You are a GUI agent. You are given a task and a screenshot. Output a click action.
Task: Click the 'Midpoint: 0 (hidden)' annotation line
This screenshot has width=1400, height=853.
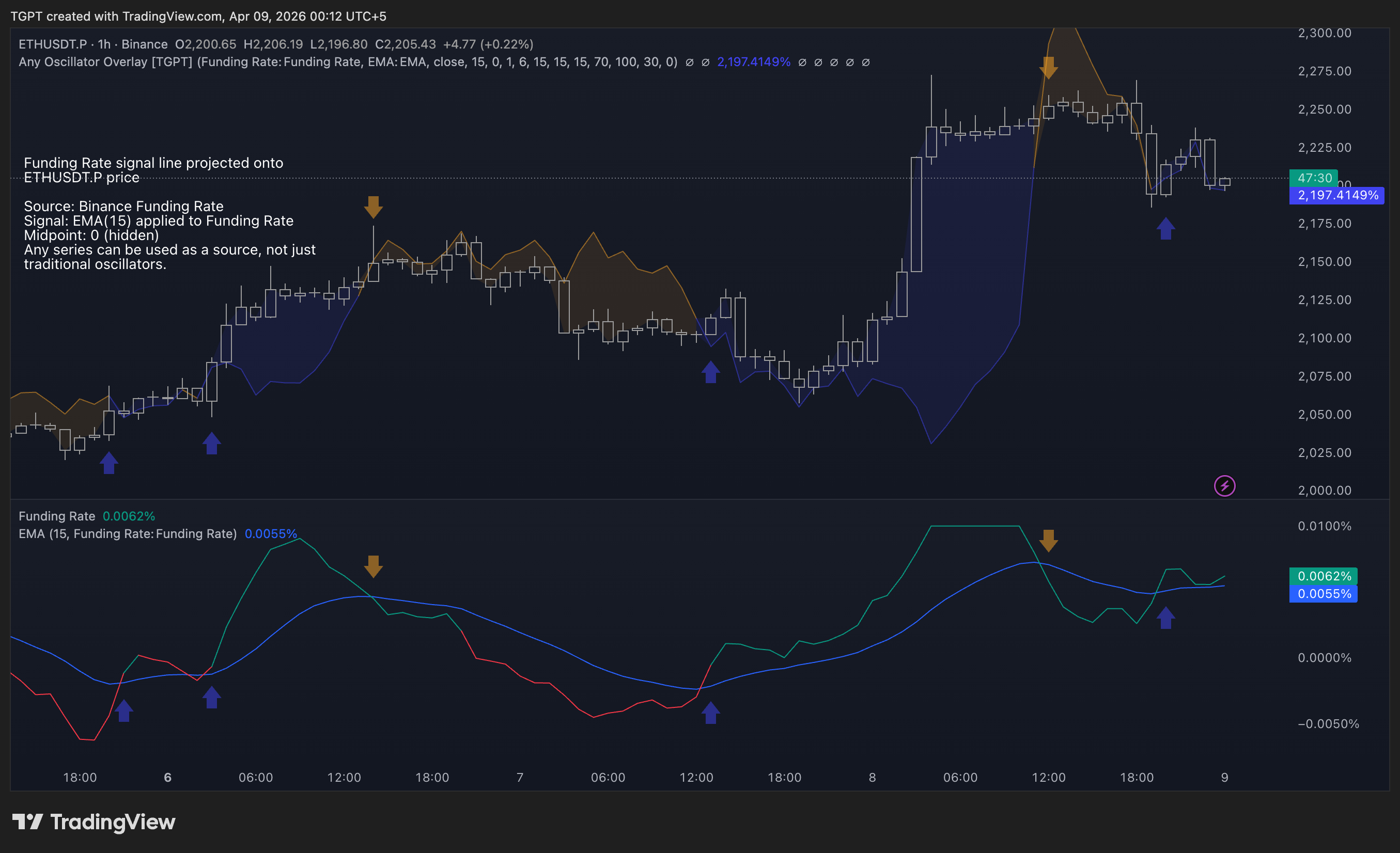(91, 235)
